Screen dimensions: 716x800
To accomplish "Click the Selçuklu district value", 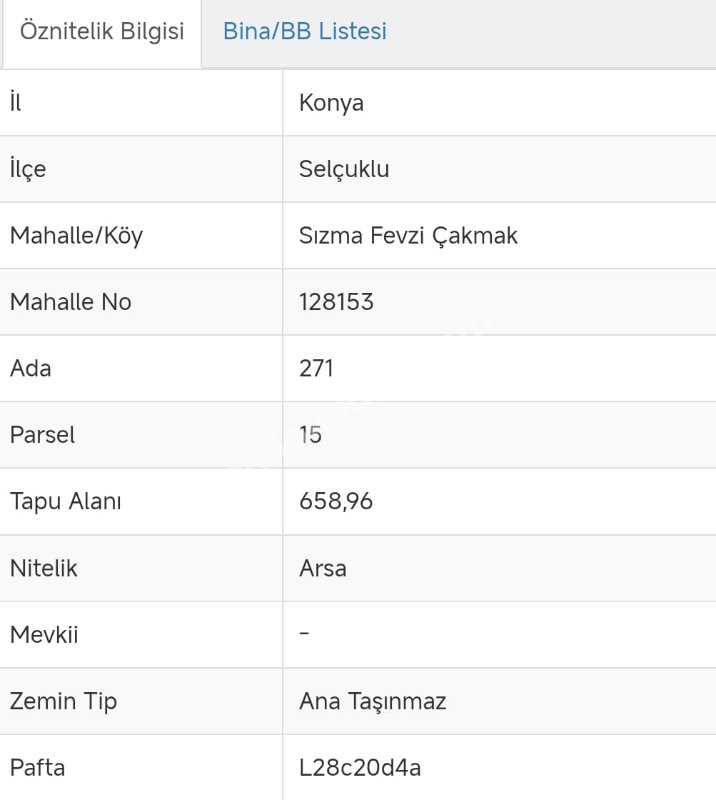I will [x=344, y=169].
